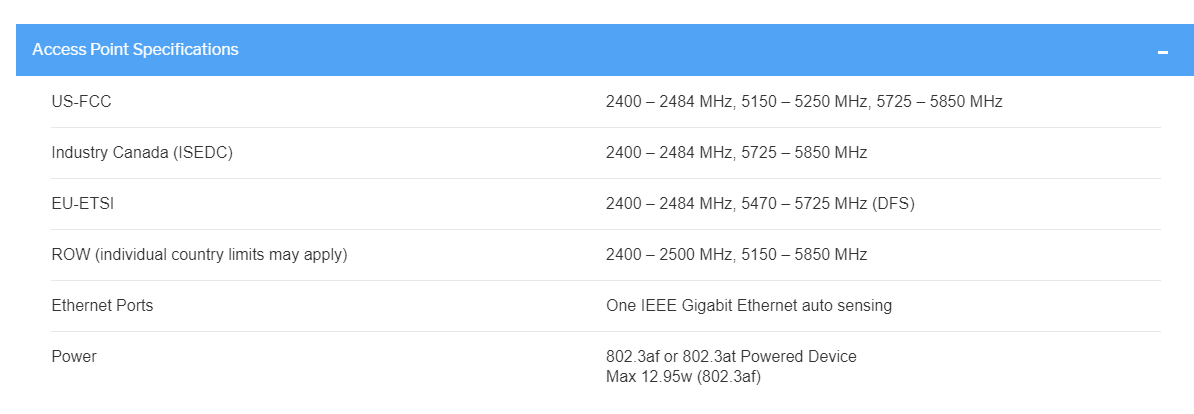Screen dimensions: 1194x414
Task: Click the (DFS) text in EU-ETSI row
Action: (894, 203)
